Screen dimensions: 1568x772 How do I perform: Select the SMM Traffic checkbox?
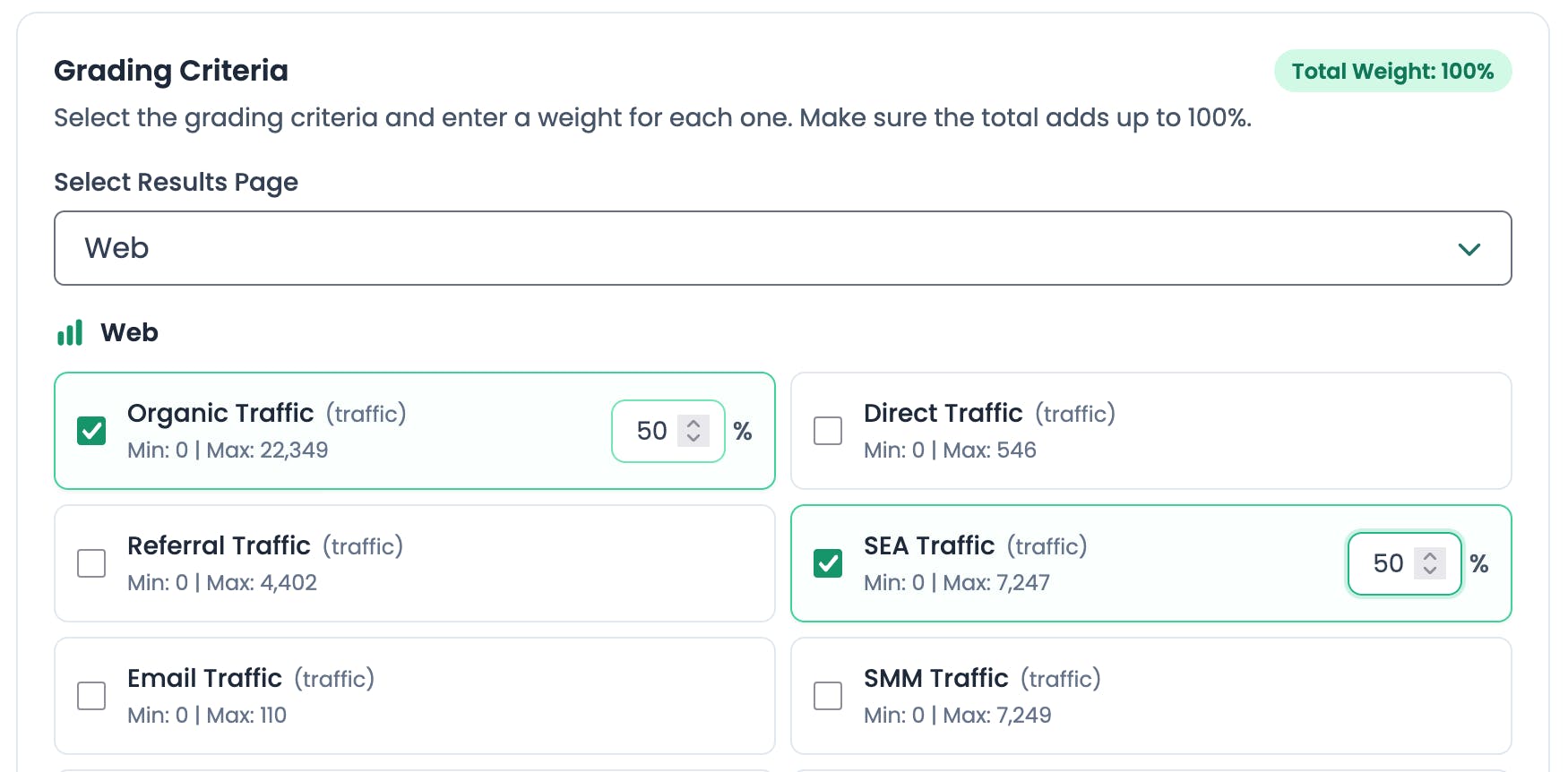tap(828, 696)
